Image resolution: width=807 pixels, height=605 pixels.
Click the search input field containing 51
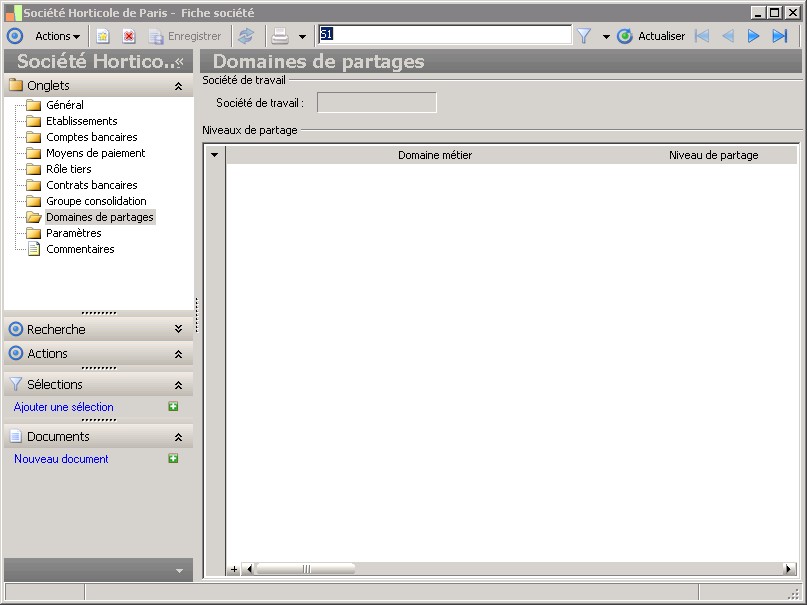[x=445, y=34]
